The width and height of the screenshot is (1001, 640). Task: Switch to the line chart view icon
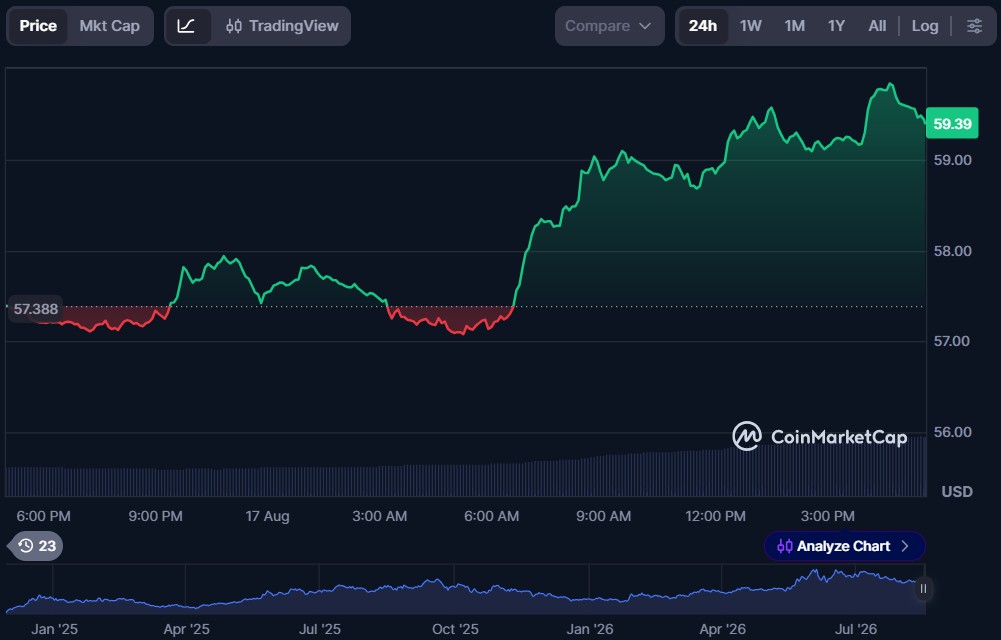coord(186,26)
